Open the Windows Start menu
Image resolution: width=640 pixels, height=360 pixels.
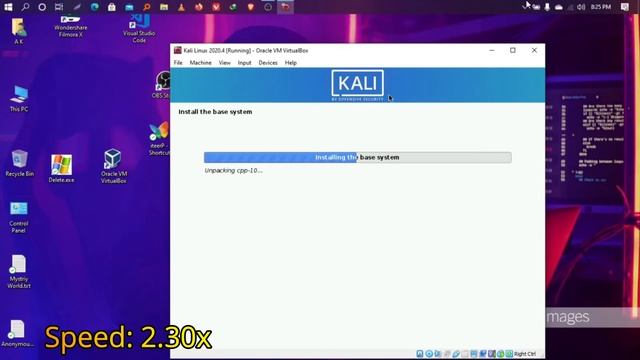point(8,7)
